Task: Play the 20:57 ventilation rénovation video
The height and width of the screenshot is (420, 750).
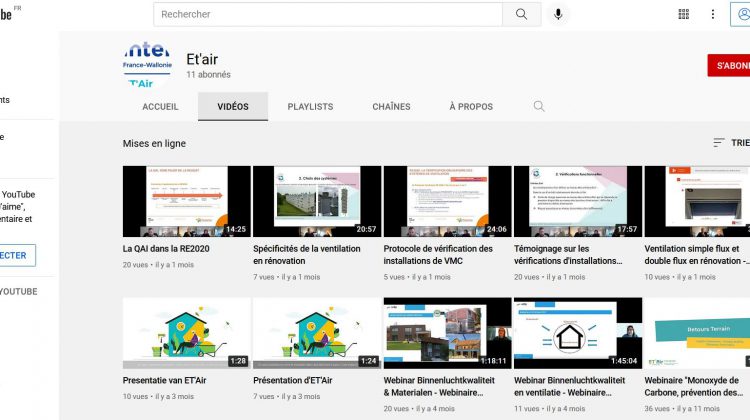Action: point(316,201)
